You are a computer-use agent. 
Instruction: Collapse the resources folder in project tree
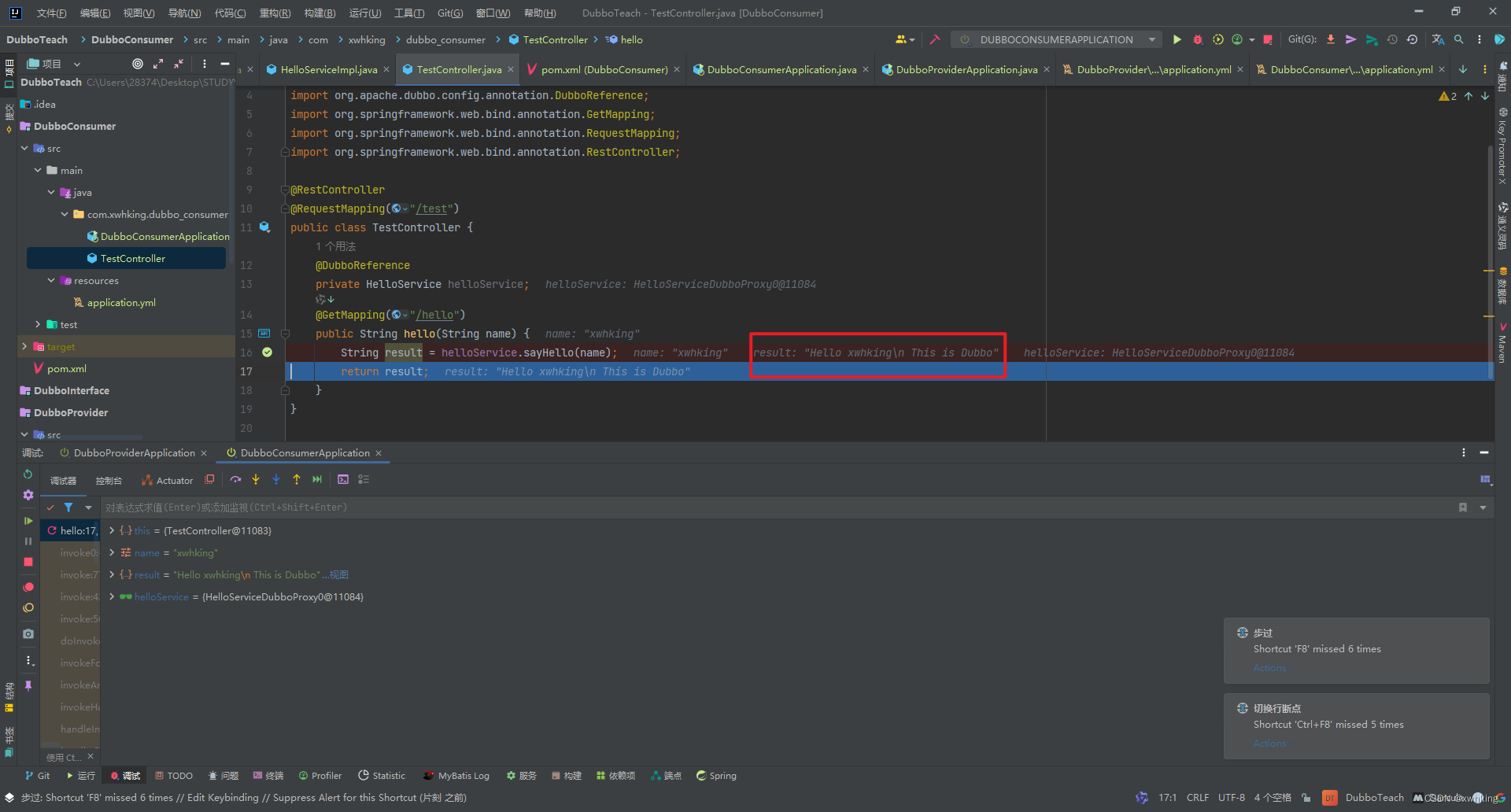pos(51,280)
